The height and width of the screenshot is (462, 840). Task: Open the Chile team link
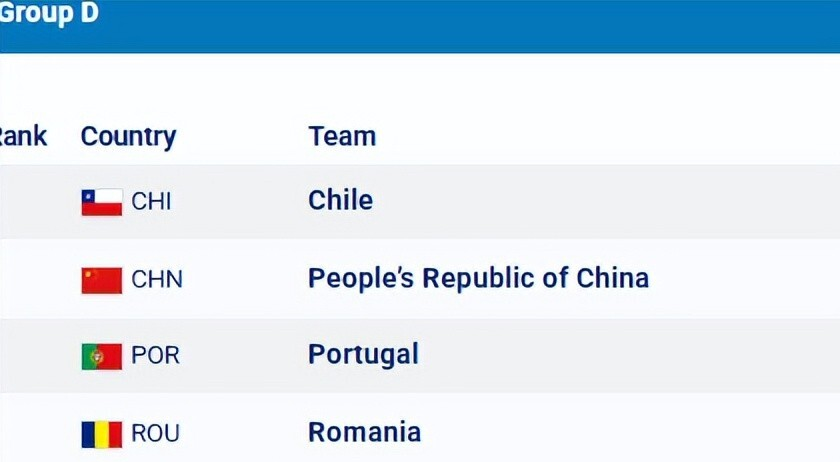pos(340,200)
